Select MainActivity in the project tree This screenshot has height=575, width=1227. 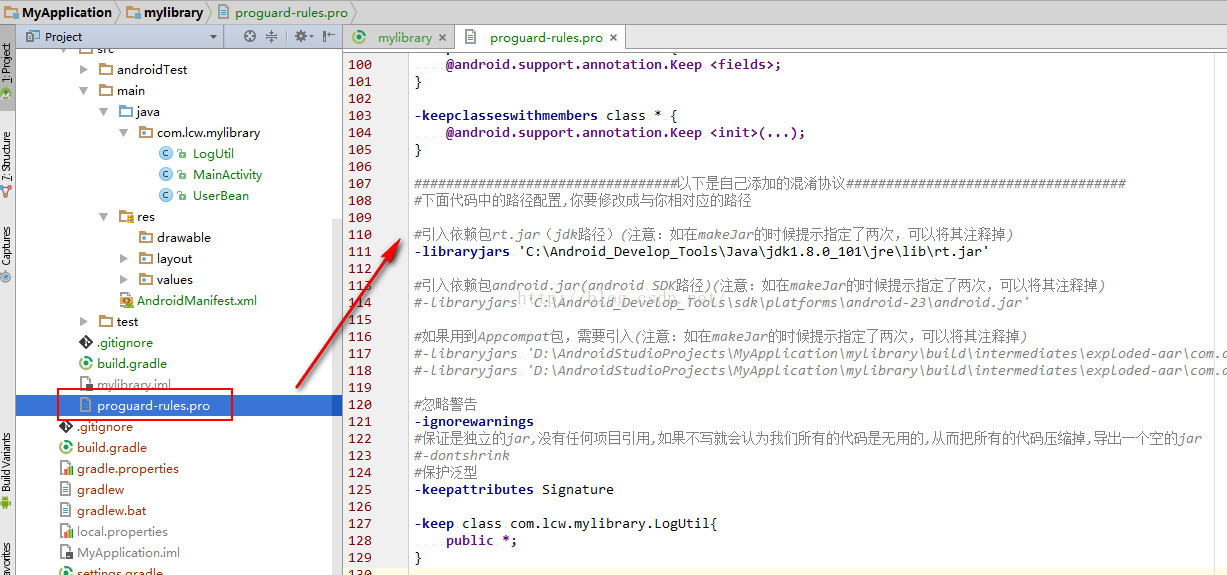pos(227,174)
